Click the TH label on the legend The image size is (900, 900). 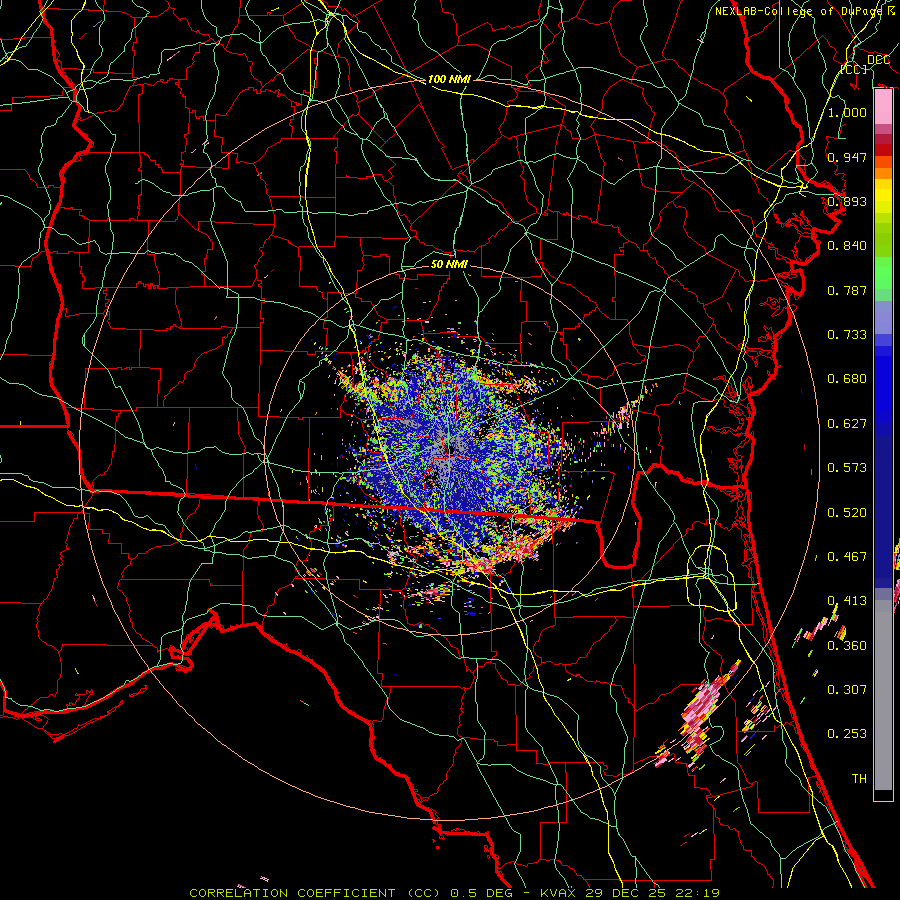[859, 778]
